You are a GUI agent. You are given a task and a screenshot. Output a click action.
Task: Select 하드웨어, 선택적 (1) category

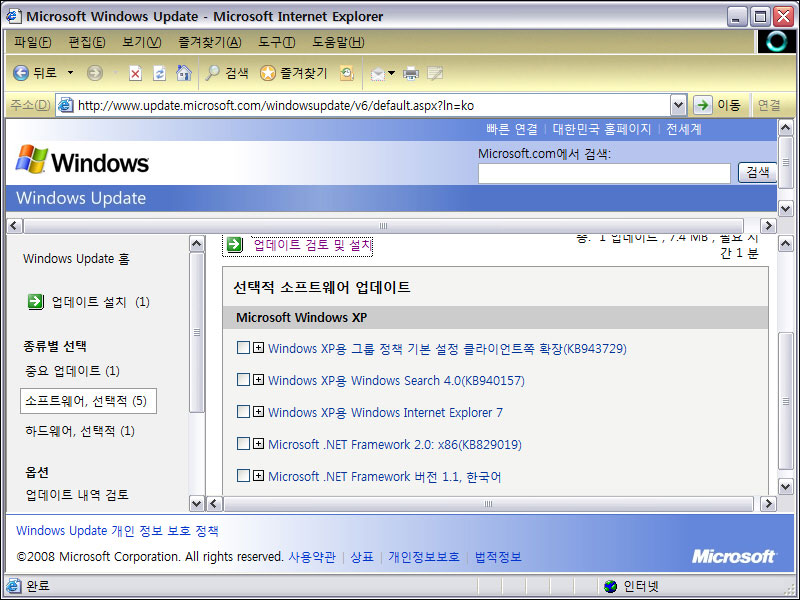80,431
